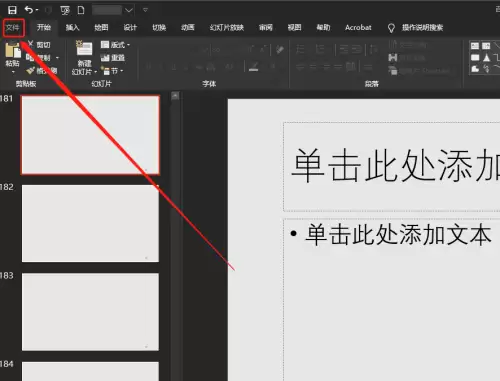Click the format painter brush icon
The image size is (500, 381).
(x=31, y=70)
